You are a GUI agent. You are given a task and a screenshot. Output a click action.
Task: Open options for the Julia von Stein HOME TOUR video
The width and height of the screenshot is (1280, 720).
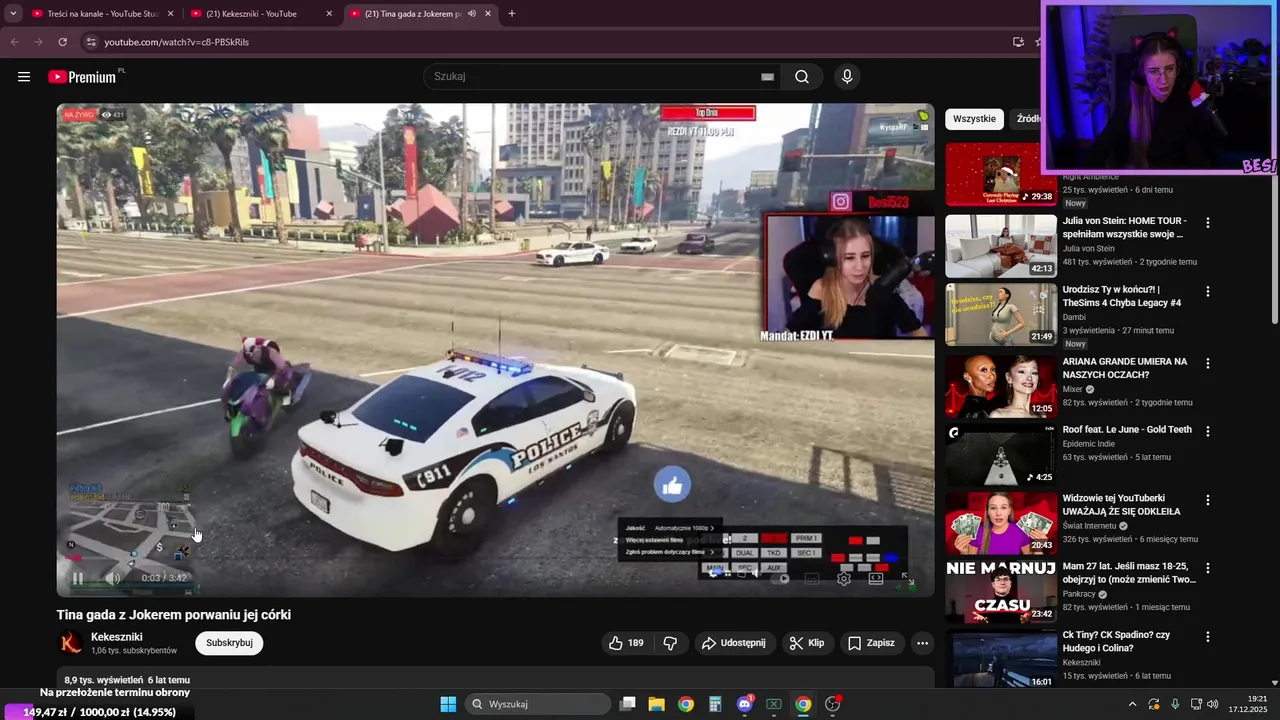tap(1207, 223)
